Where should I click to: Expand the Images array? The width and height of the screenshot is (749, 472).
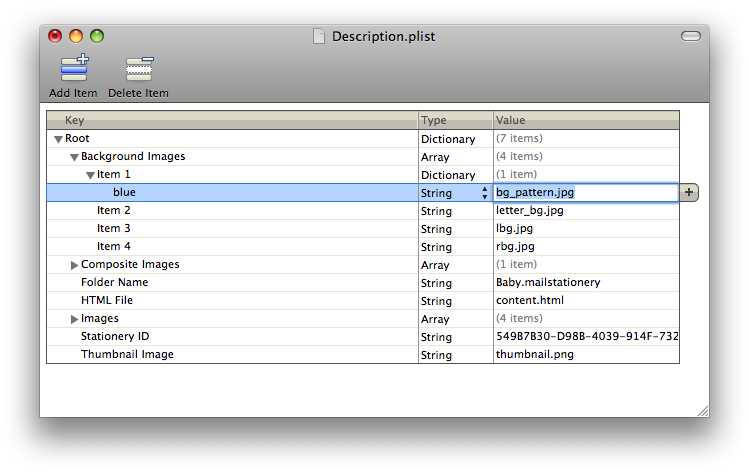click(74, 319)
